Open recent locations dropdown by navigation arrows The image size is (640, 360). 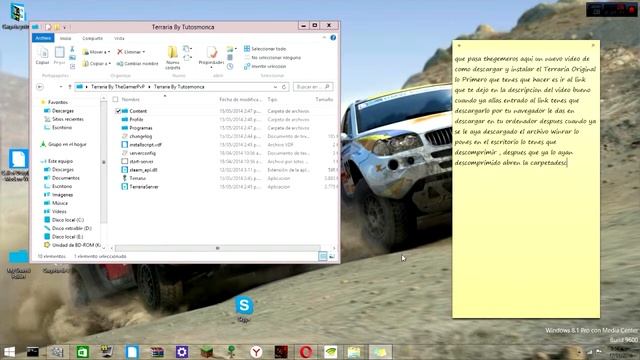pyautogui.click(x=61, y=87)
